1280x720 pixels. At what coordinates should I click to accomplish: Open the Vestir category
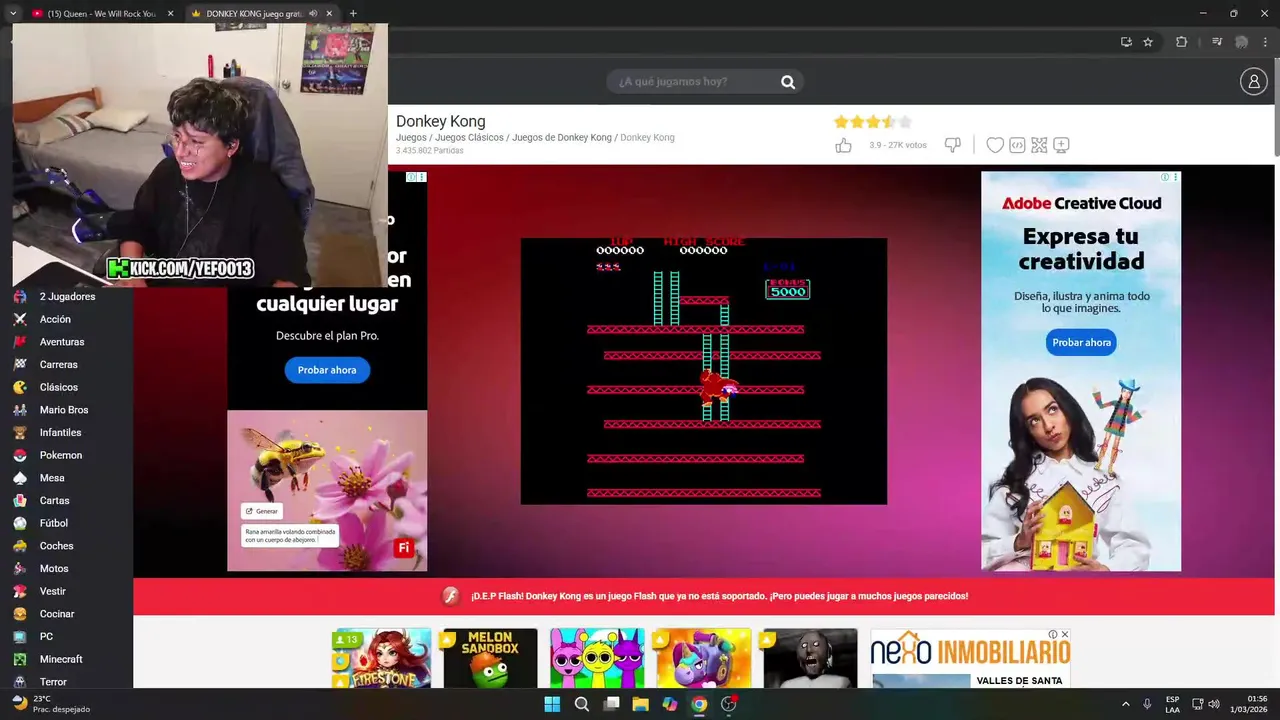tap(53, 591)
